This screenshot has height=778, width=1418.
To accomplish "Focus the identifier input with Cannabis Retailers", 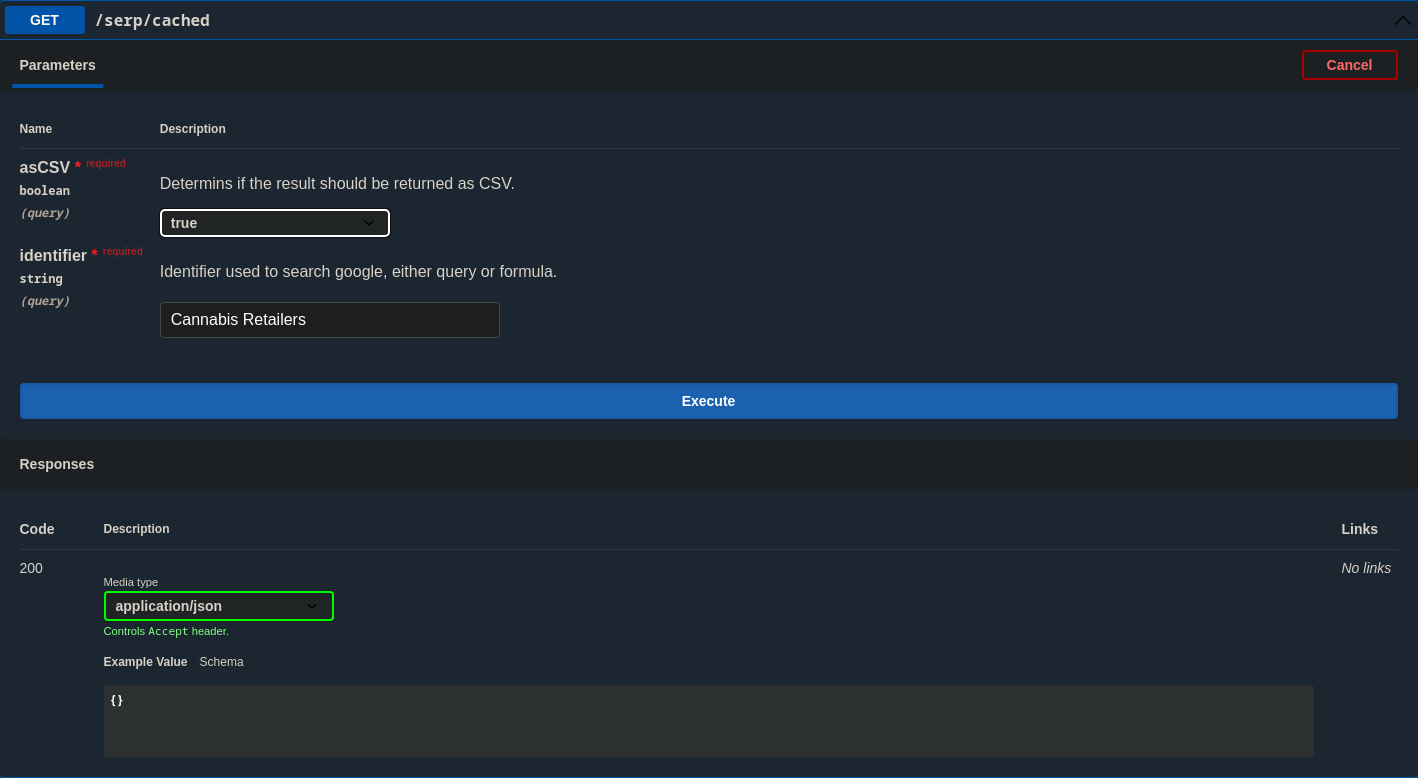I will point(329,320).
